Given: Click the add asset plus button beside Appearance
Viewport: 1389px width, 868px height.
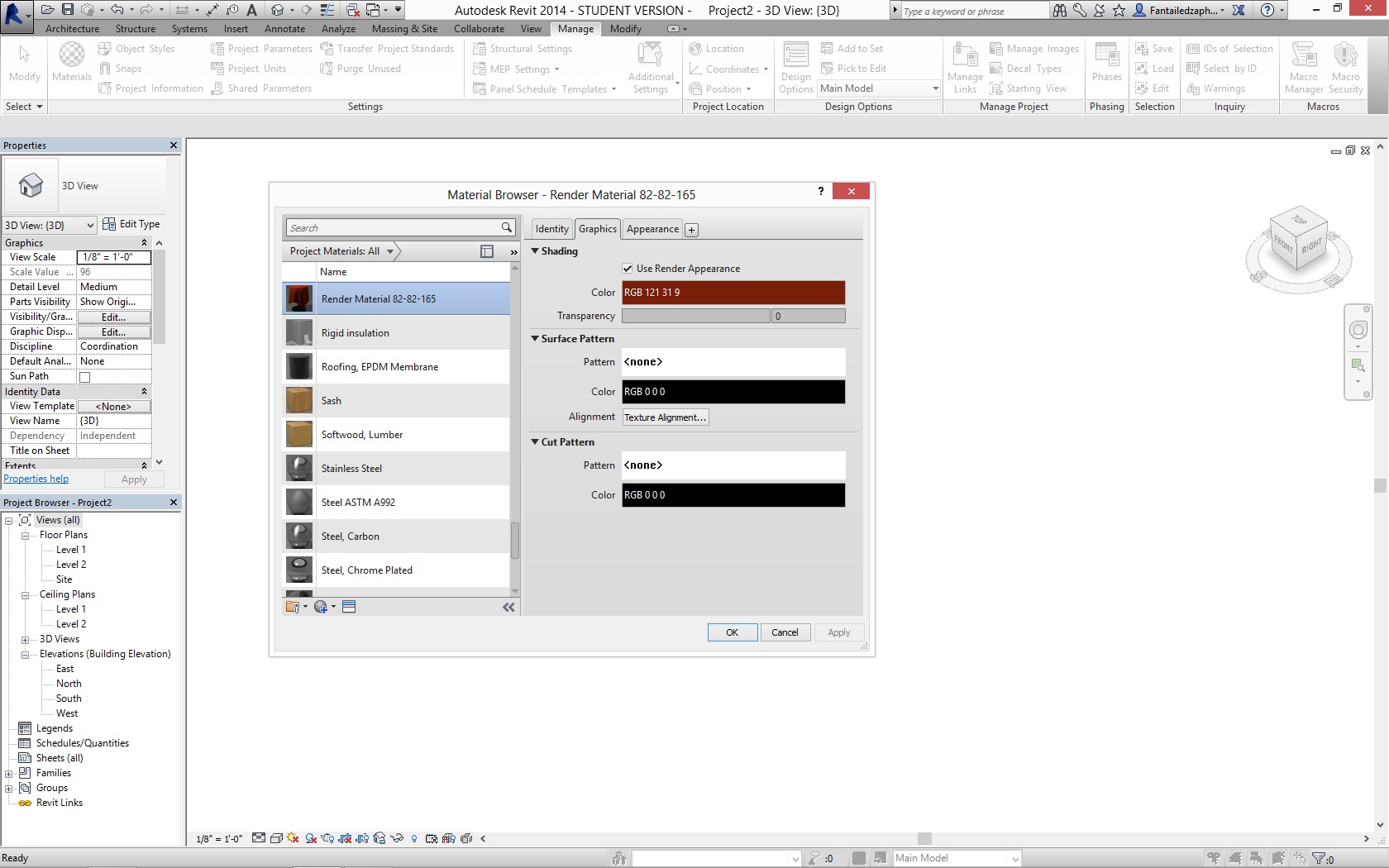Looking at the screenshot, I should click(x=692, y=230).
